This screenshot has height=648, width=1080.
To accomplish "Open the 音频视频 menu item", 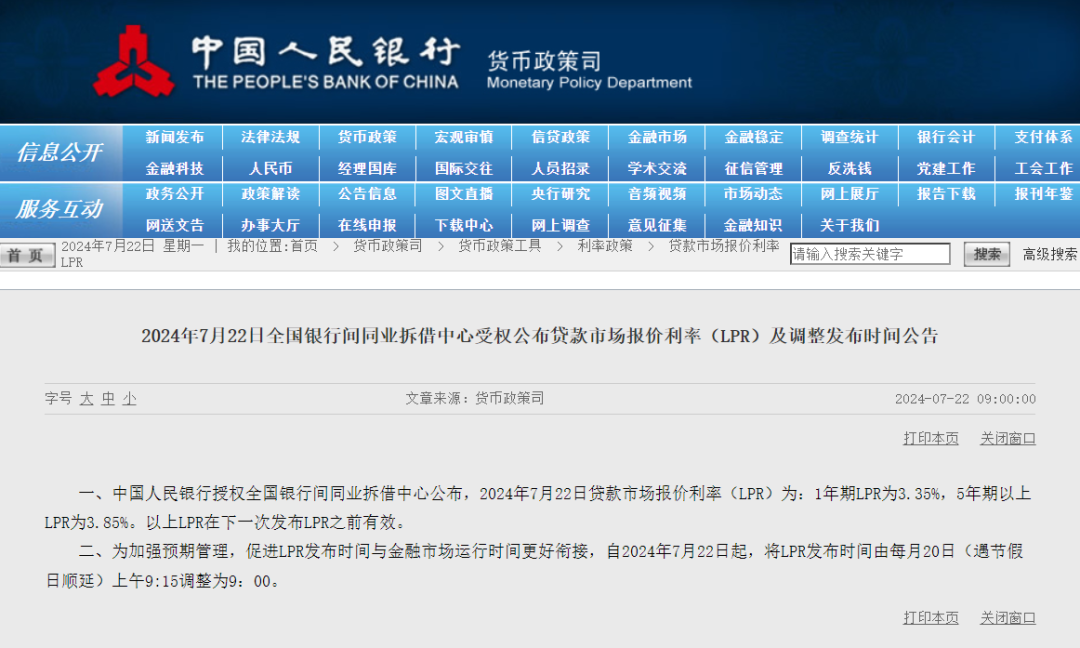I will coord(657,194).
